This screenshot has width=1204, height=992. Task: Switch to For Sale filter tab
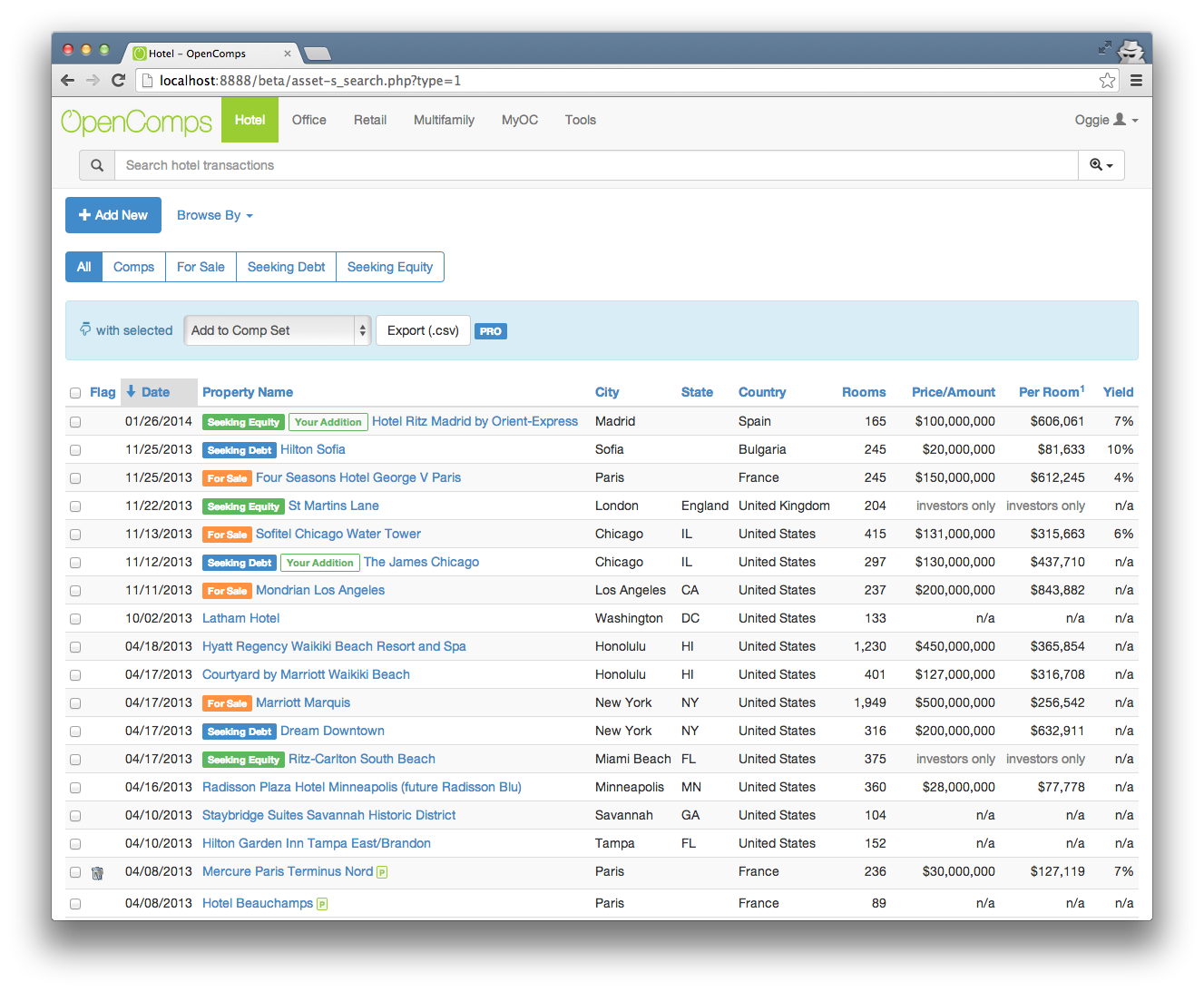(x=201, y=267)
